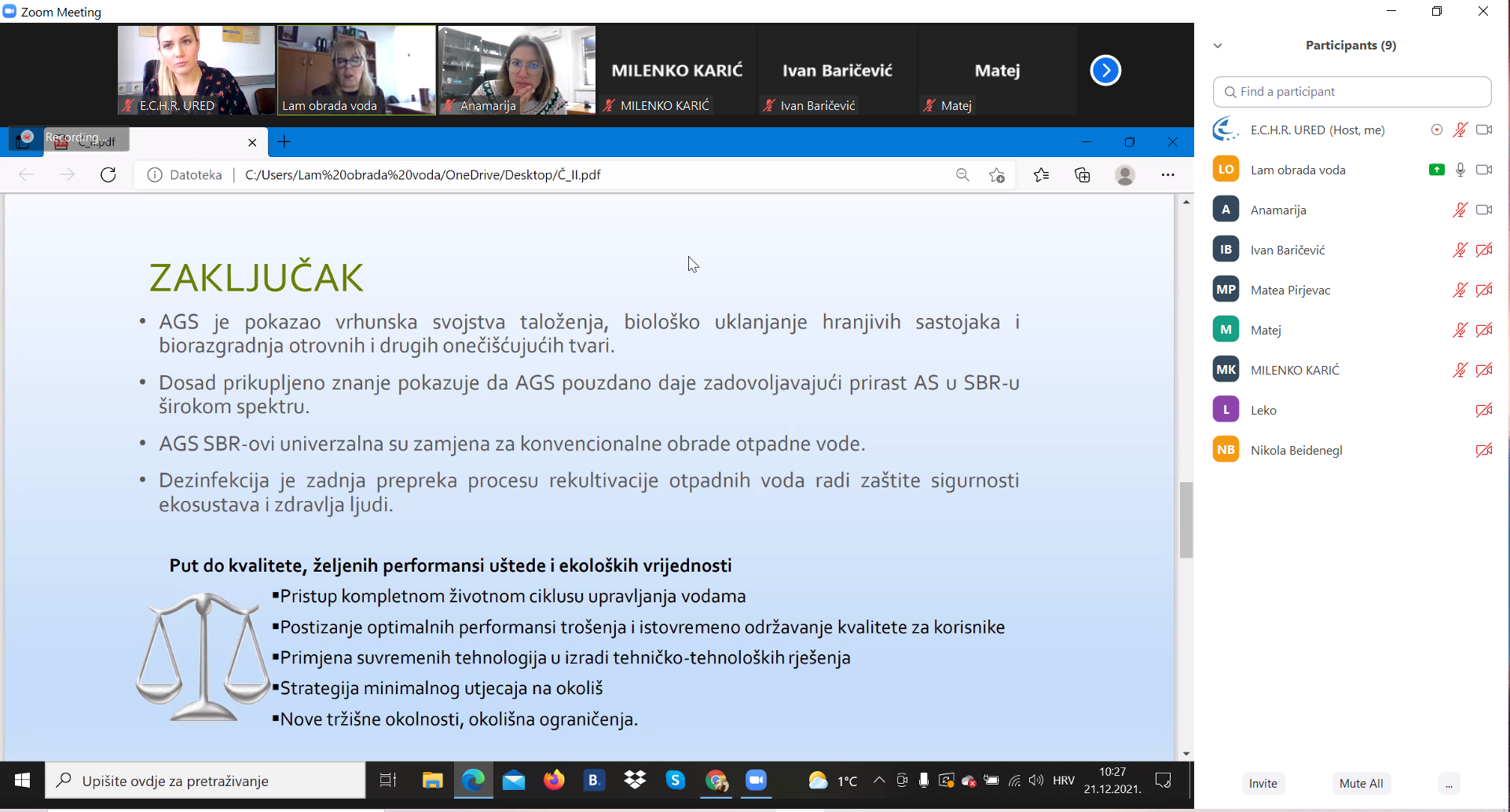Add this page to favorites star icon

pos(997,175)
